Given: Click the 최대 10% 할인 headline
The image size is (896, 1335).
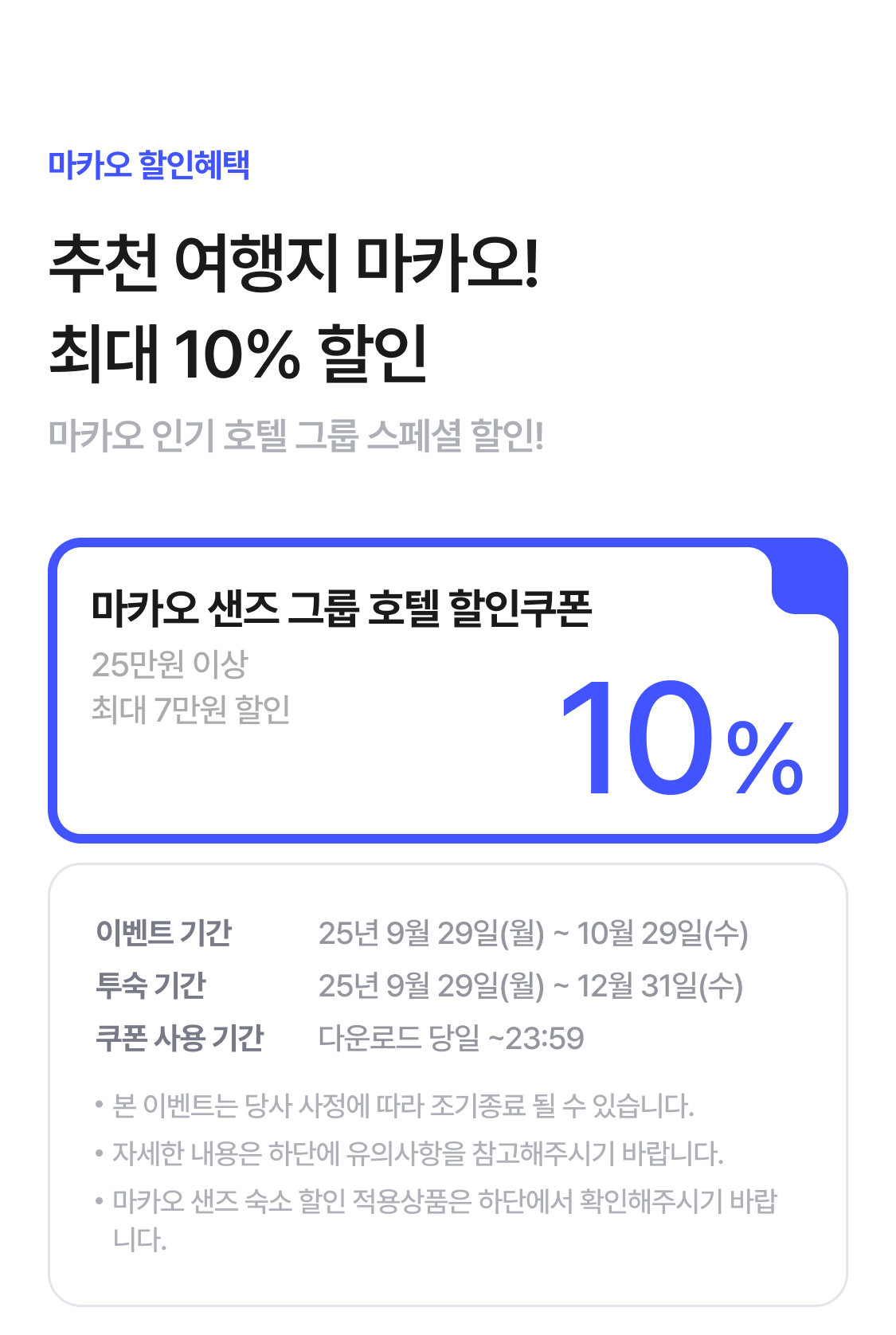Looking at the screenshot, I should [x=239, y=353].
